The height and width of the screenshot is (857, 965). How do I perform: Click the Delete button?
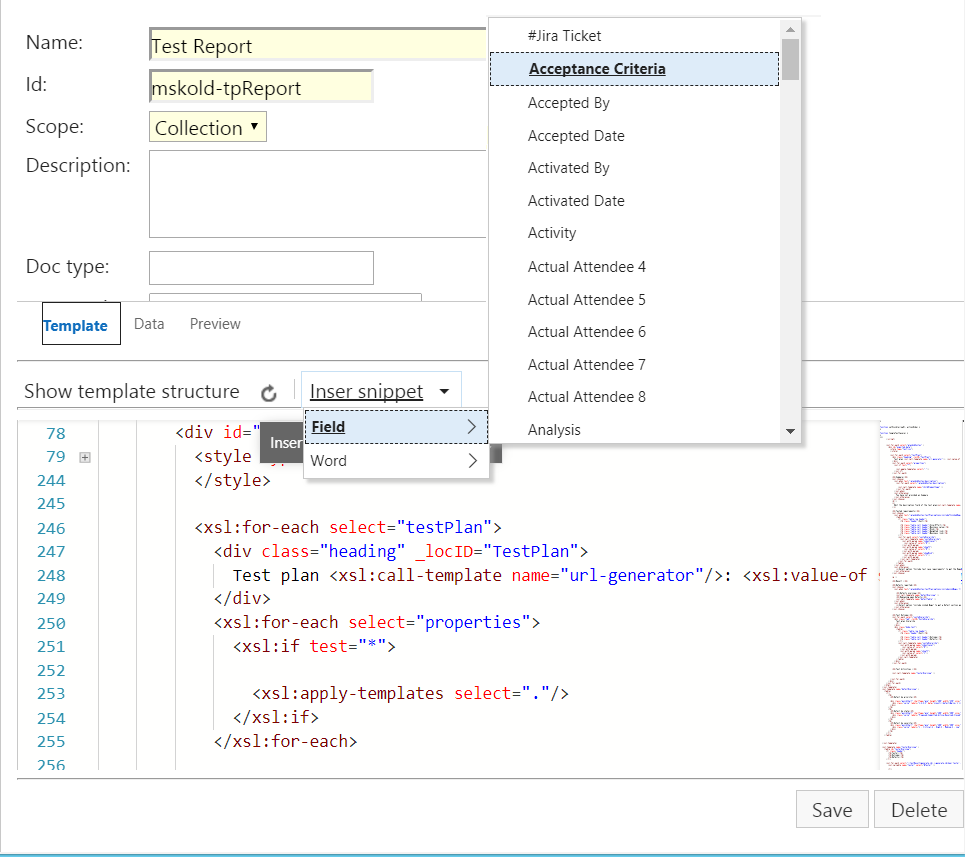coord(918,810)
